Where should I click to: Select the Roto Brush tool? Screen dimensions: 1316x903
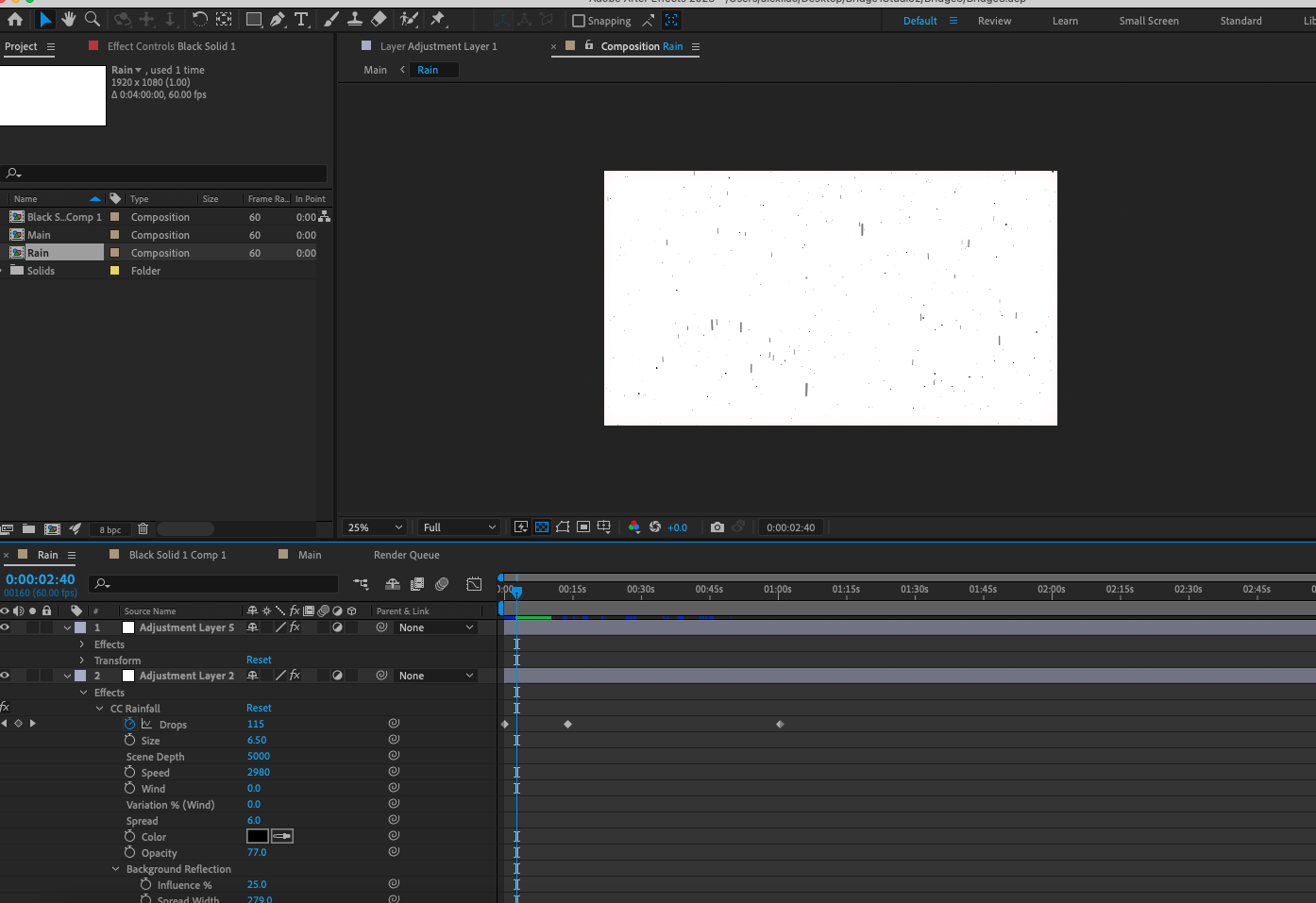tap(409, 19)
